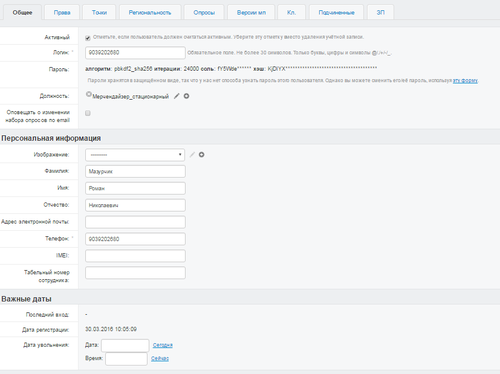This screenshot has width=500, height=374.
Task: Focus the Табельный номер сотрудника field
Action: coord(135,273)
